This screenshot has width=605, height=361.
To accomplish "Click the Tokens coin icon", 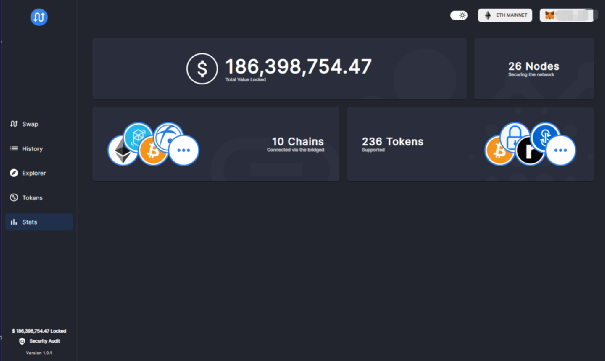I will coord(14,197).
